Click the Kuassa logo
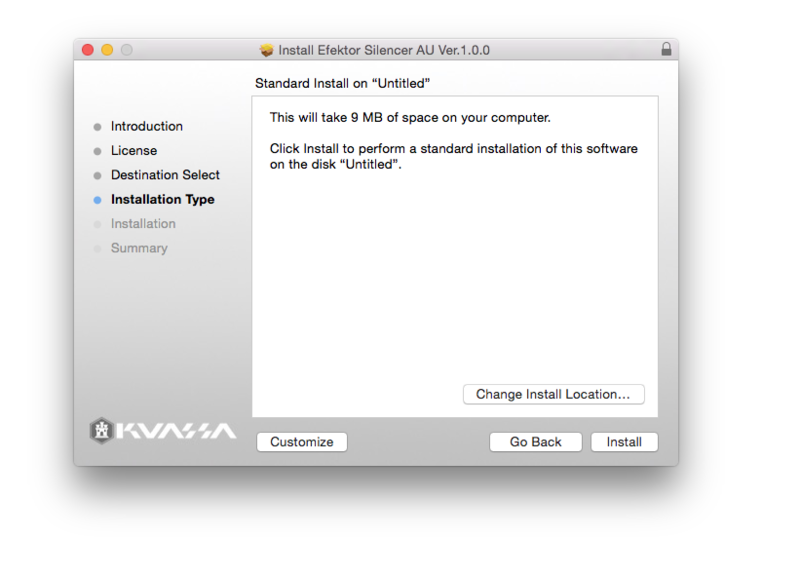Screen dimensions: 800x576 [x=162, y=431]
